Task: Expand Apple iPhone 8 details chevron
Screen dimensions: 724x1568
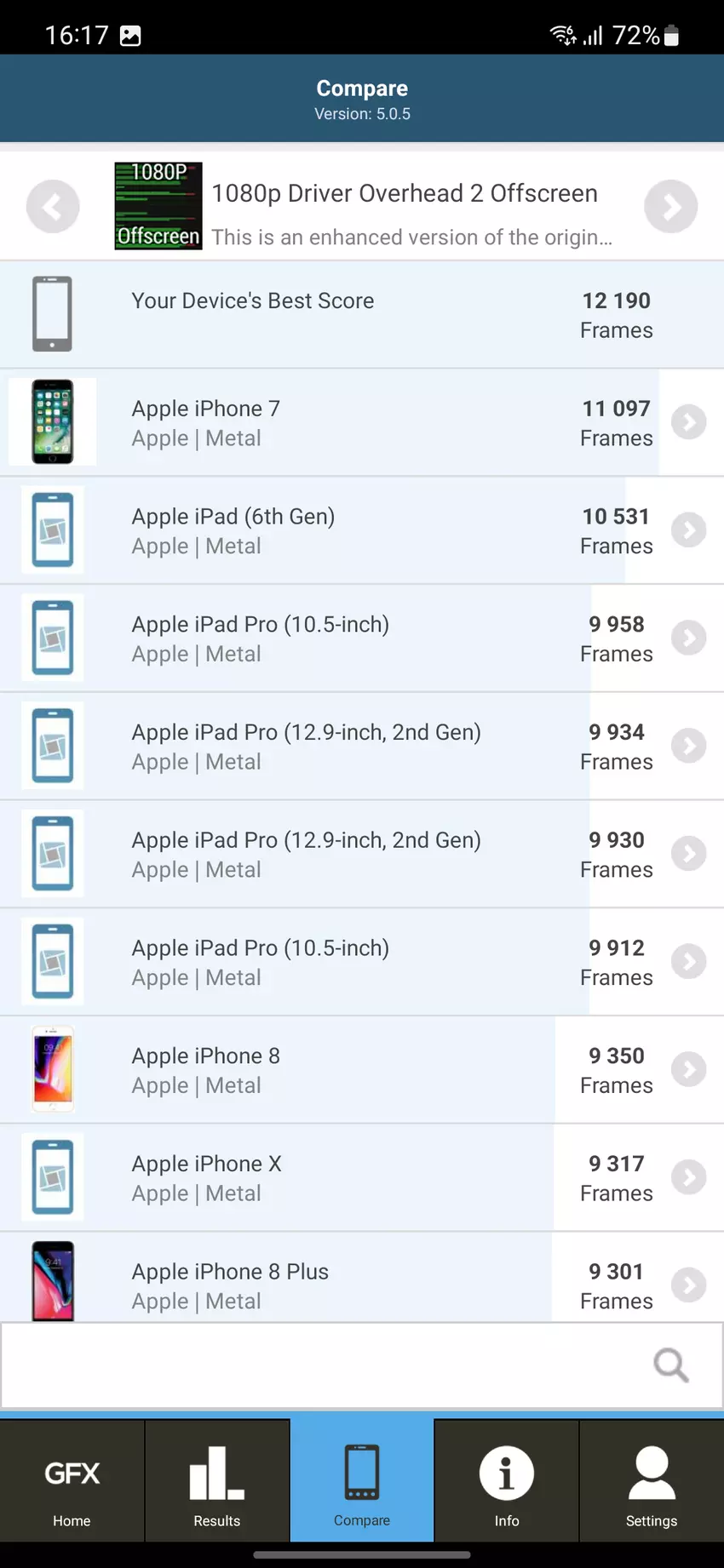Action: tap(688, 1070)
